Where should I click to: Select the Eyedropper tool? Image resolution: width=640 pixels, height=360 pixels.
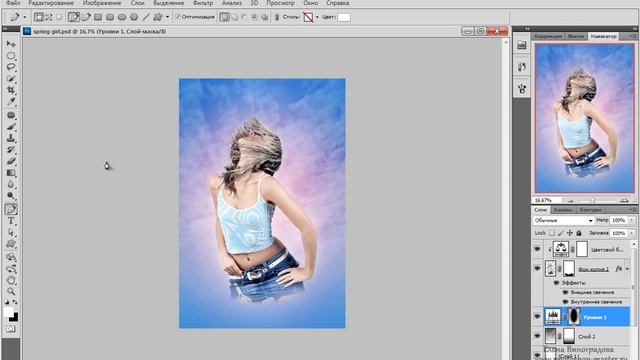point(11,101)
